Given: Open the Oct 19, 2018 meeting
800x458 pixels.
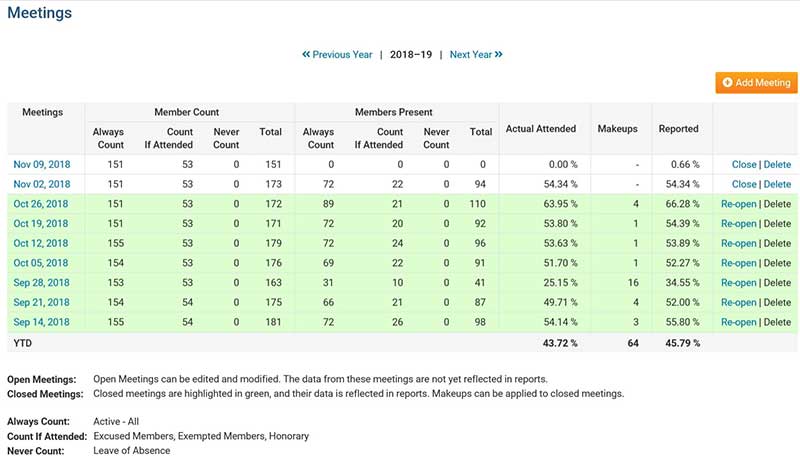Looking at the screenshot, I should tap(41, 224).
